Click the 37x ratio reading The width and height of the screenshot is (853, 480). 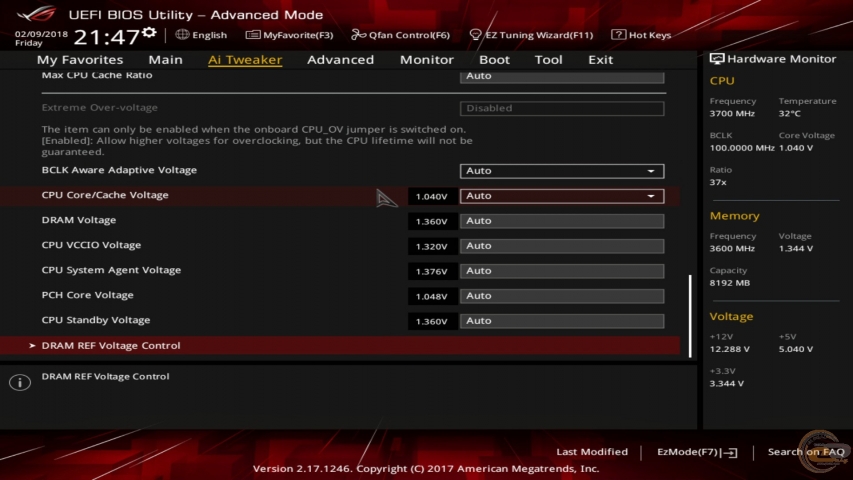coord(718,182)
